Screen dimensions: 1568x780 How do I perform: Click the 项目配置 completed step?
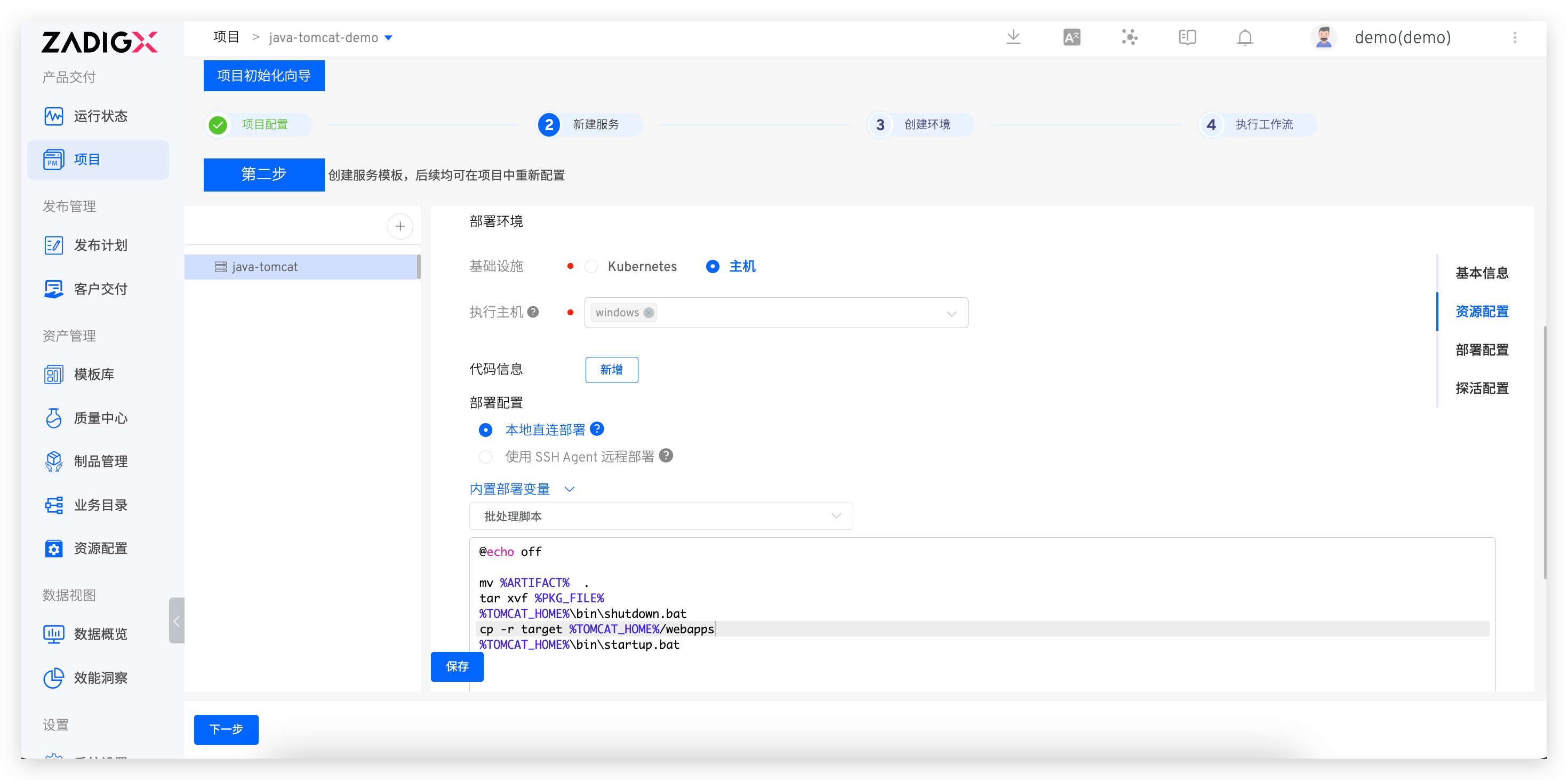pyautogui.click(x=258, y=125)
